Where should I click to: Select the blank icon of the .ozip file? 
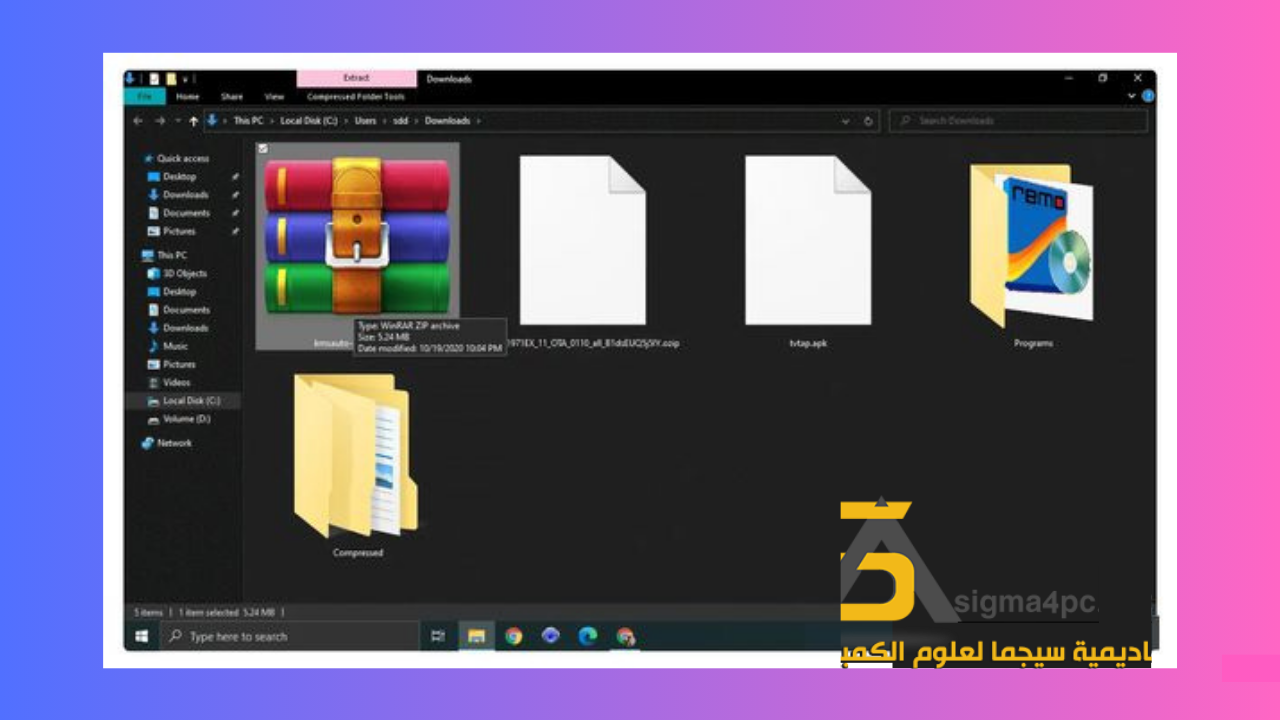point(582,240)
